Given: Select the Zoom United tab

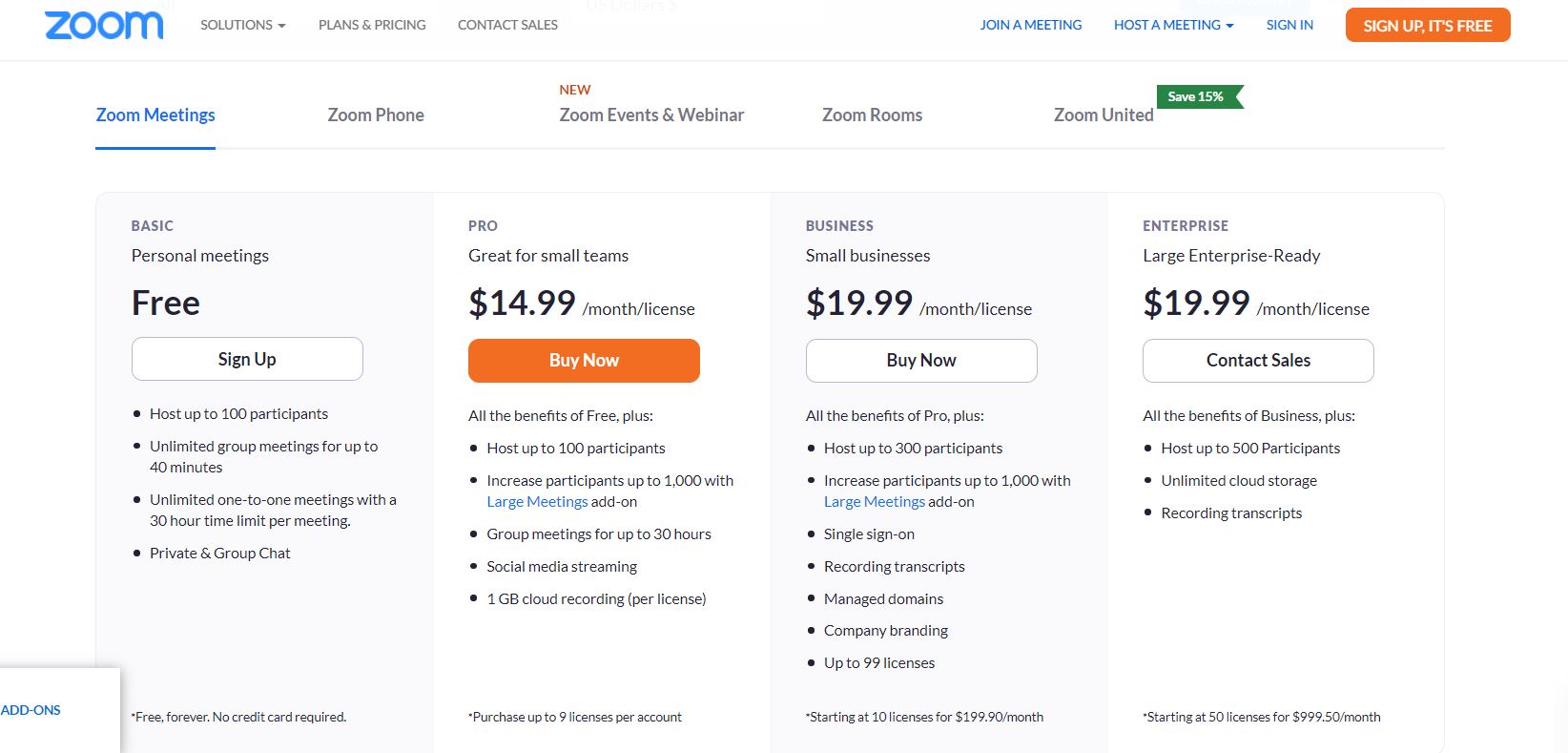Looking at the screenshot, I should pos(1104,115).
